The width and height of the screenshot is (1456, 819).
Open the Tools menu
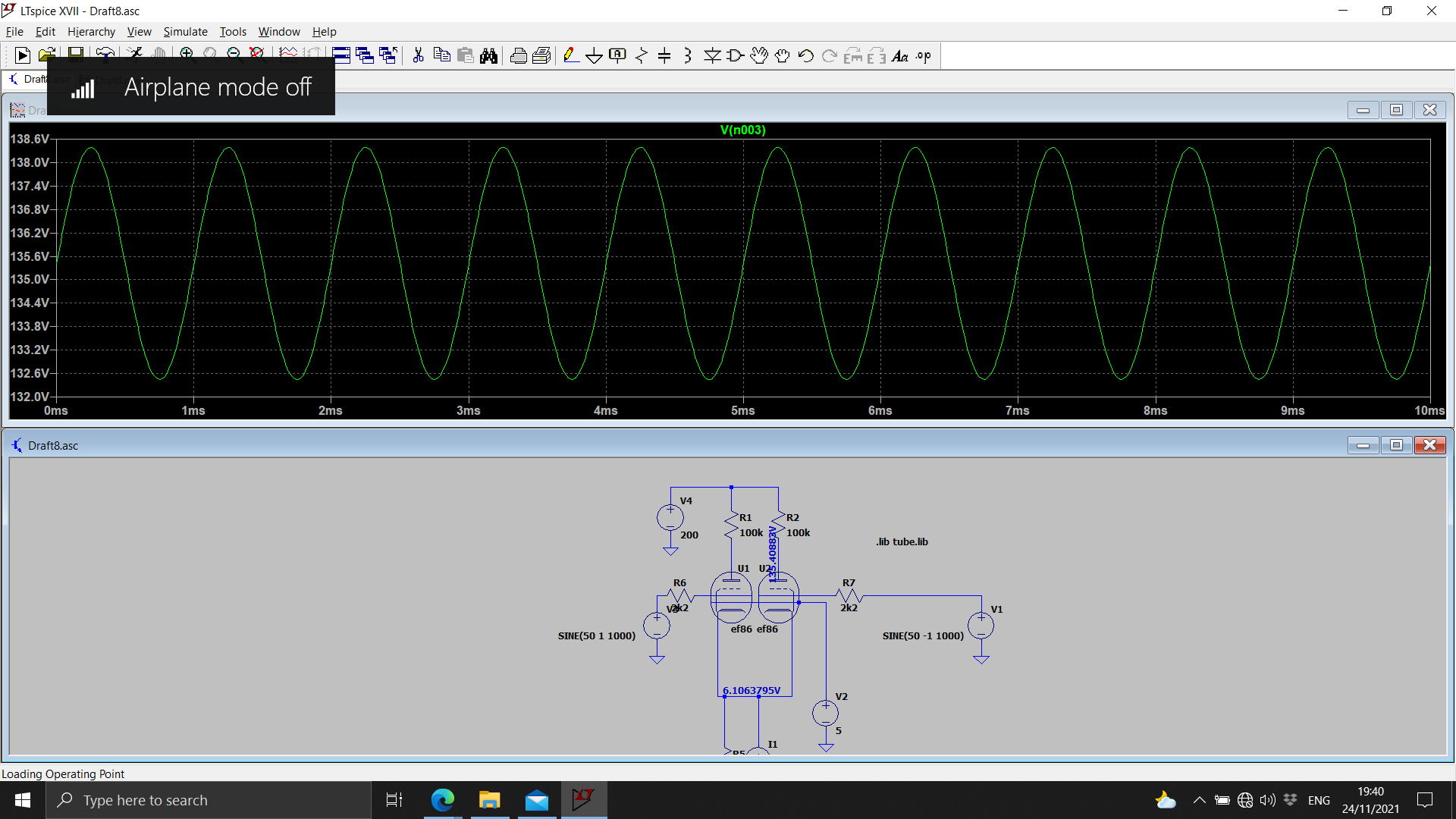(233, 31)
